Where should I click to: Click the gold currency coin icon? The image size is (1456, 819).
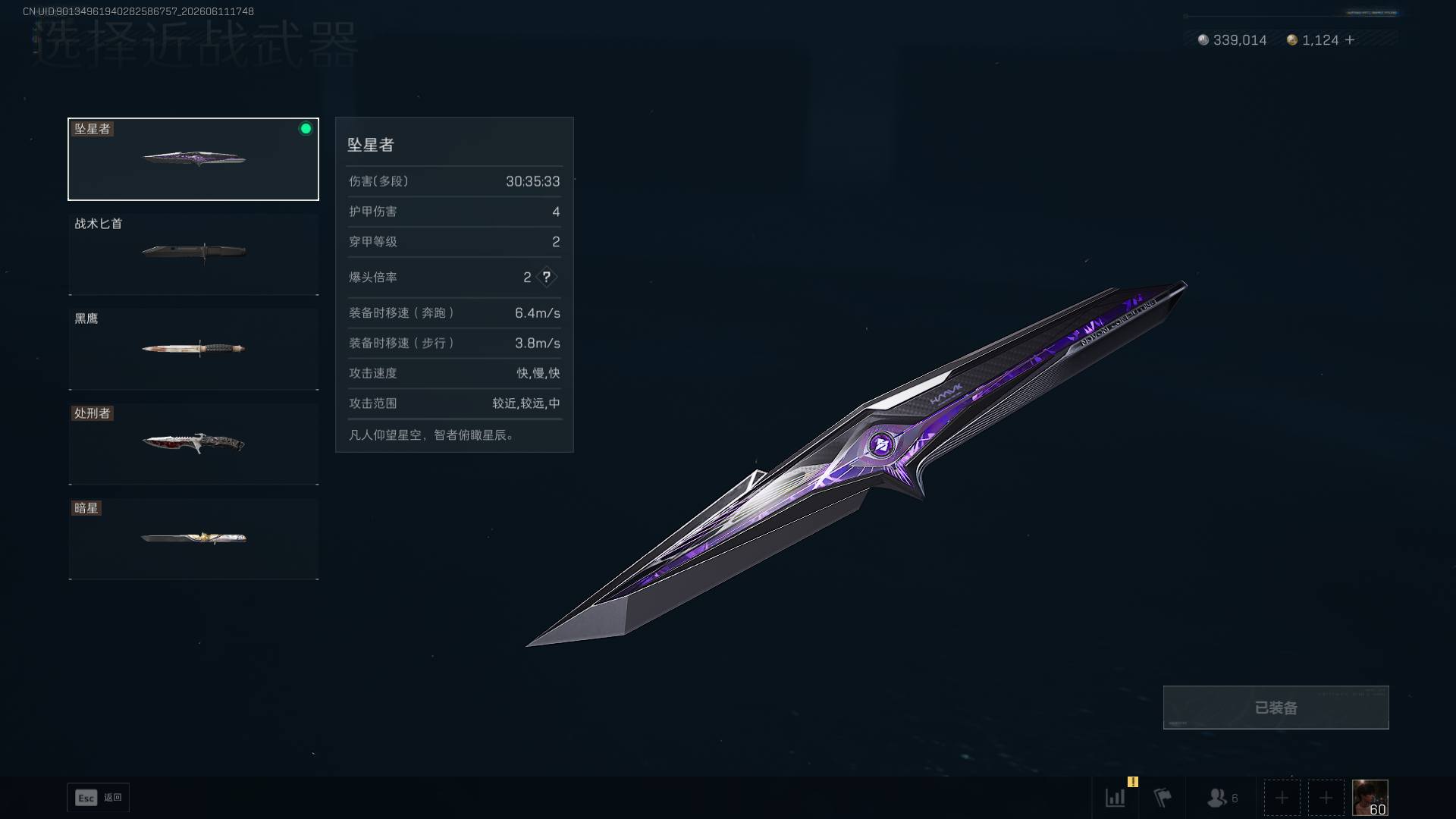[1292, 39]
